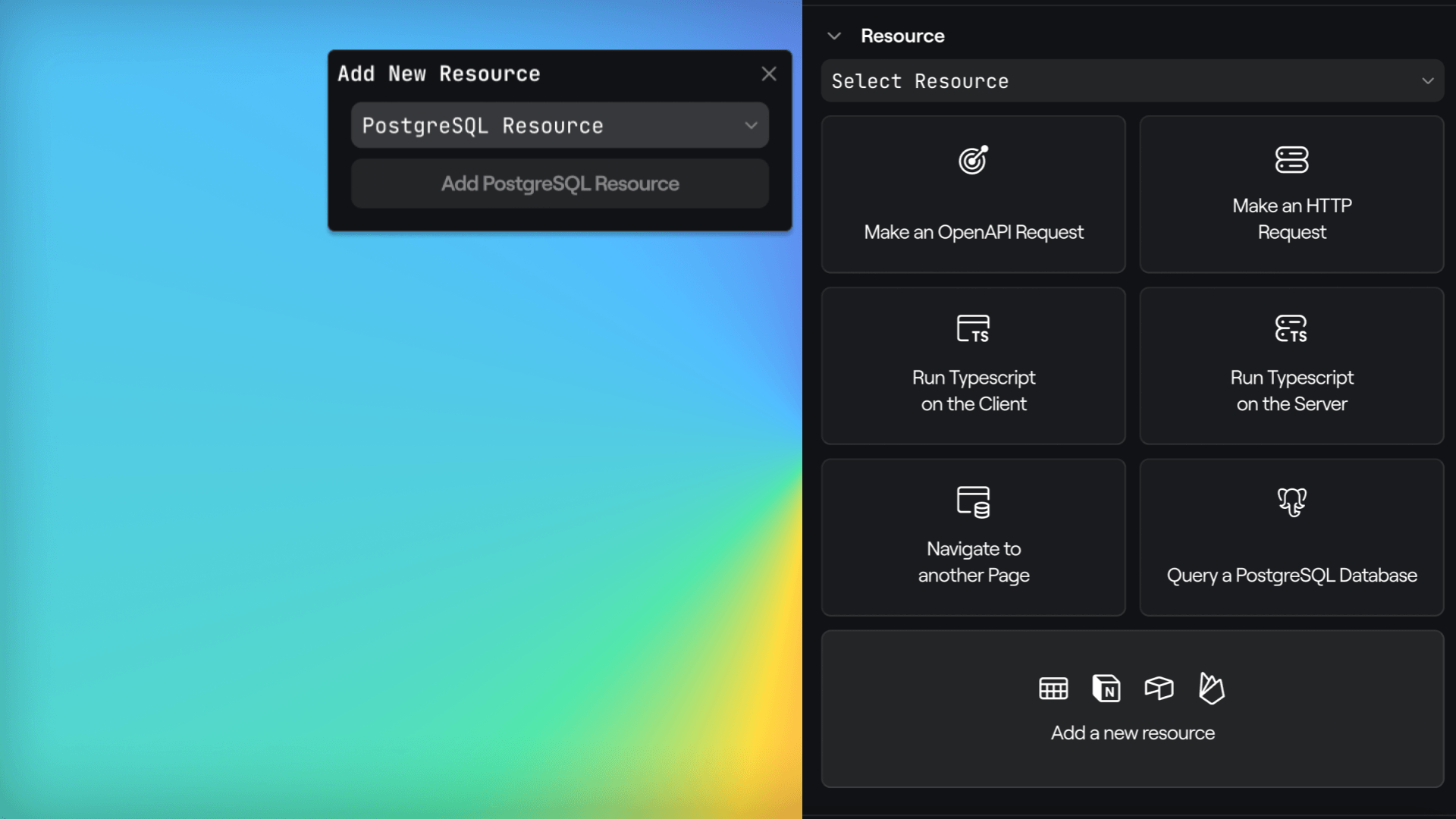
Task: Click the PostgreSQL elephant icon
Action: [1291, 501]
